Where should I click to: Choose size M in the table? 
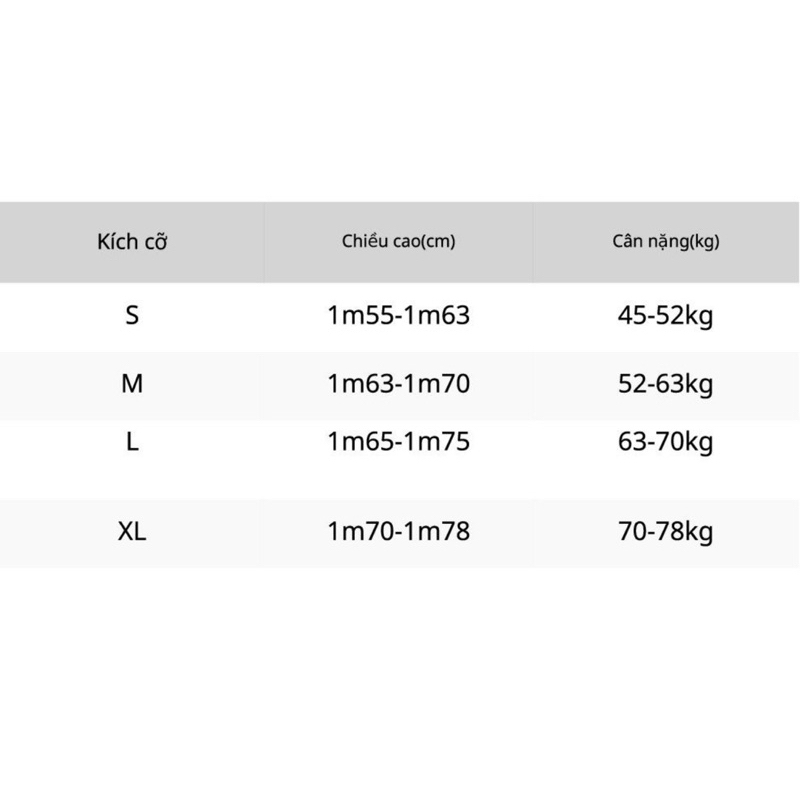point(132,383)
